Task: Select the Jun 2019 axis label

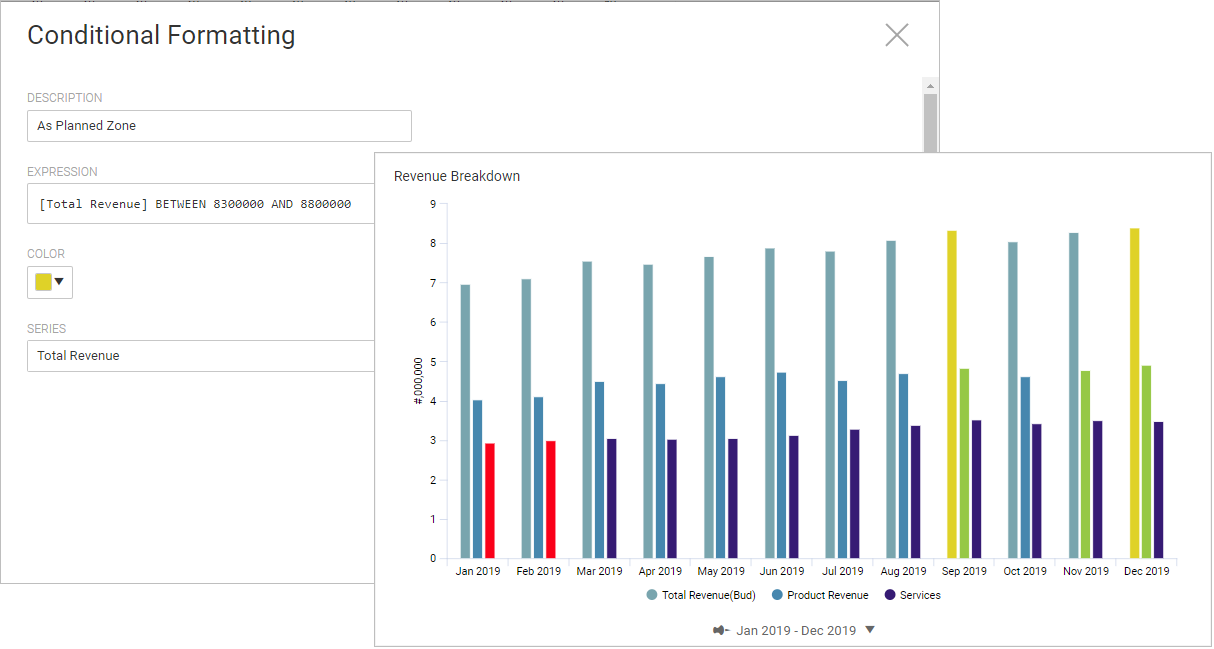Action: [781, 572]
